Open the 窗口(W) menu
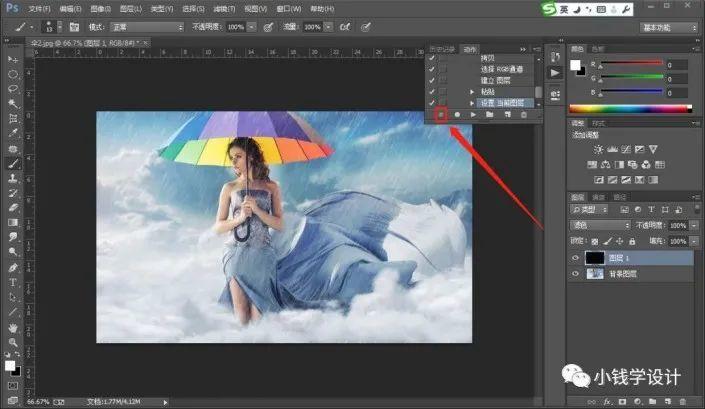The width and height of the screenshot is (705, 409). tap(289, 9)
